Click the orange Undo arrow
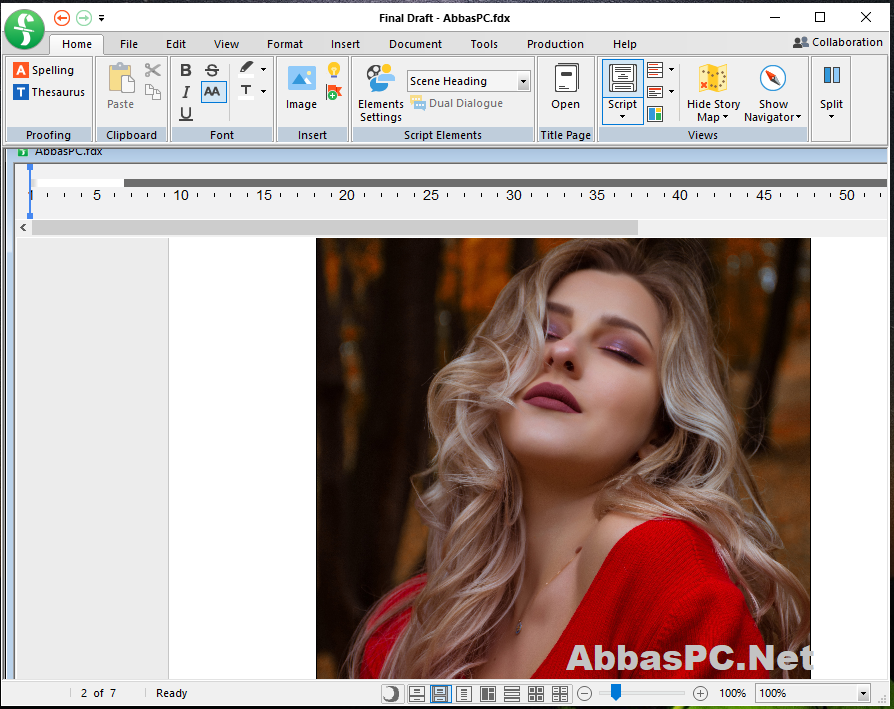 [x=62, y=18]
